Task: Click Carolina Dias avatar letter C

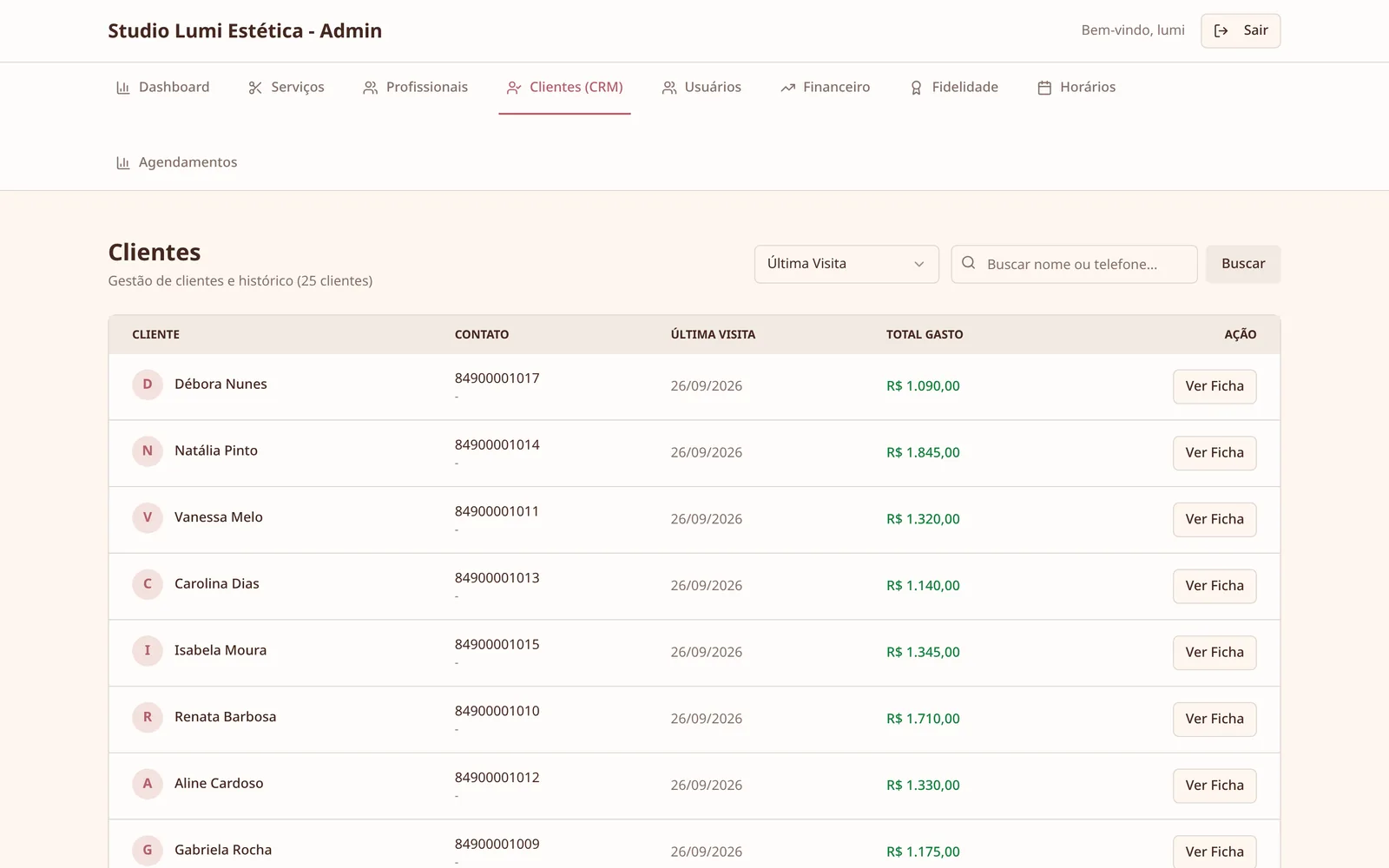Action: pyautogui.click(x=148, y=584)
